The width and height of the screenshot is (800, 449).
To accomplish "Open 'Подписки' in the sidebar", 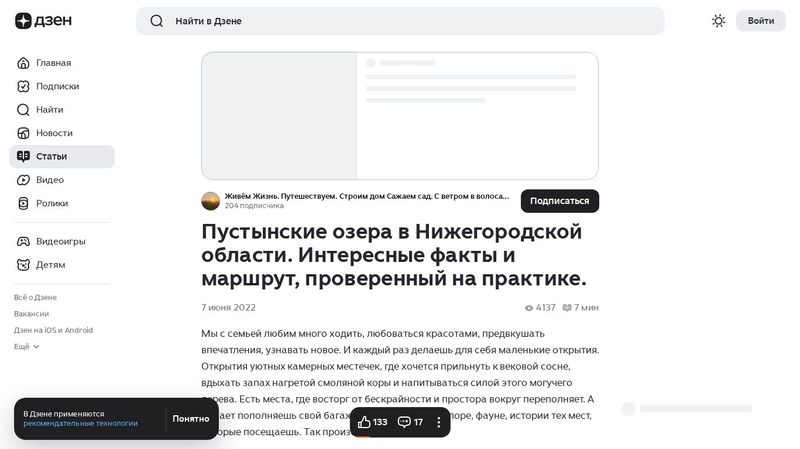I will [x=57, y=86].
